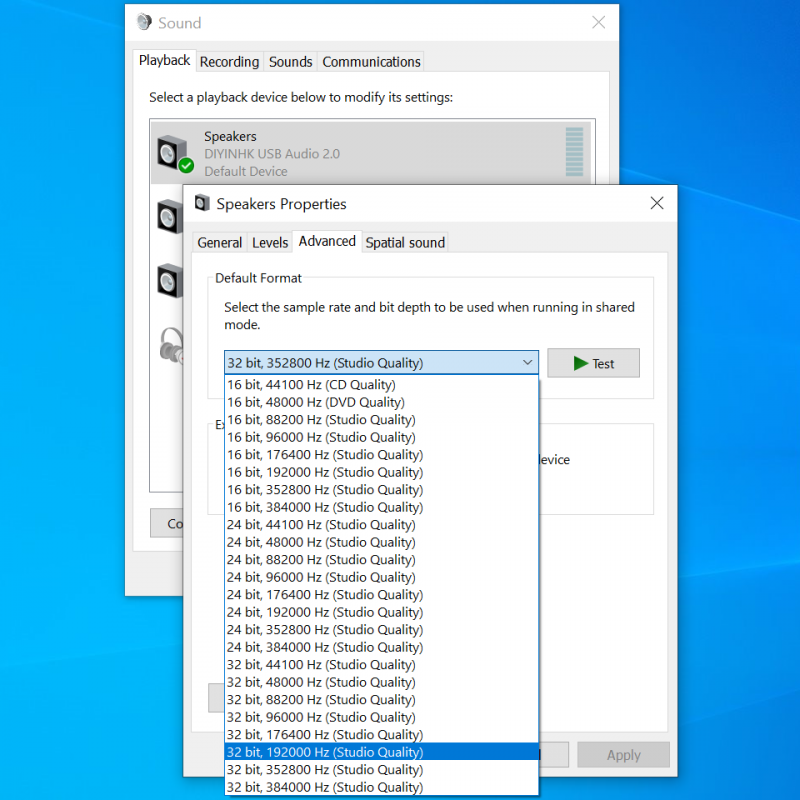Click the Speakers Properties title bar icon
This screenshot has width=800, height=800.
[202, 204]
